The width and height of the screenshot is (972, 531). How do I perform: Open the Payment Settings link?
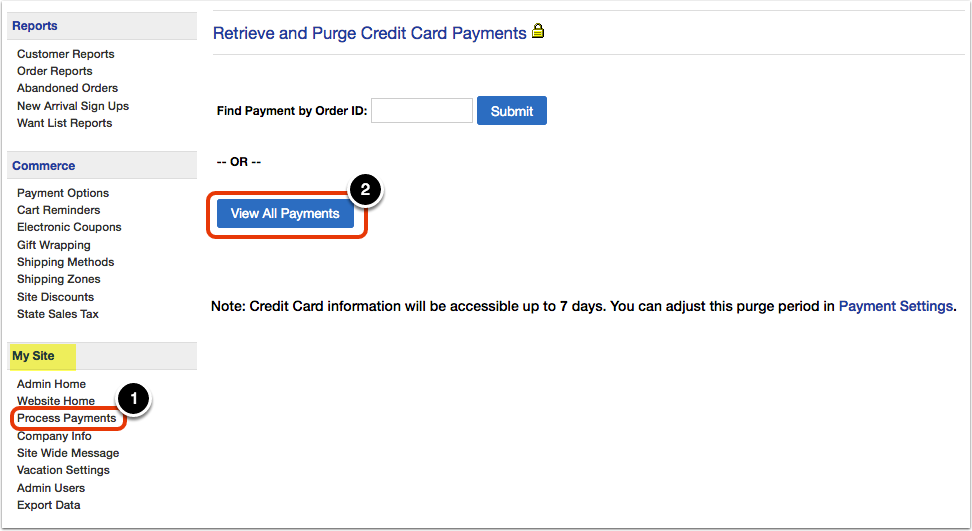(895, 306)
